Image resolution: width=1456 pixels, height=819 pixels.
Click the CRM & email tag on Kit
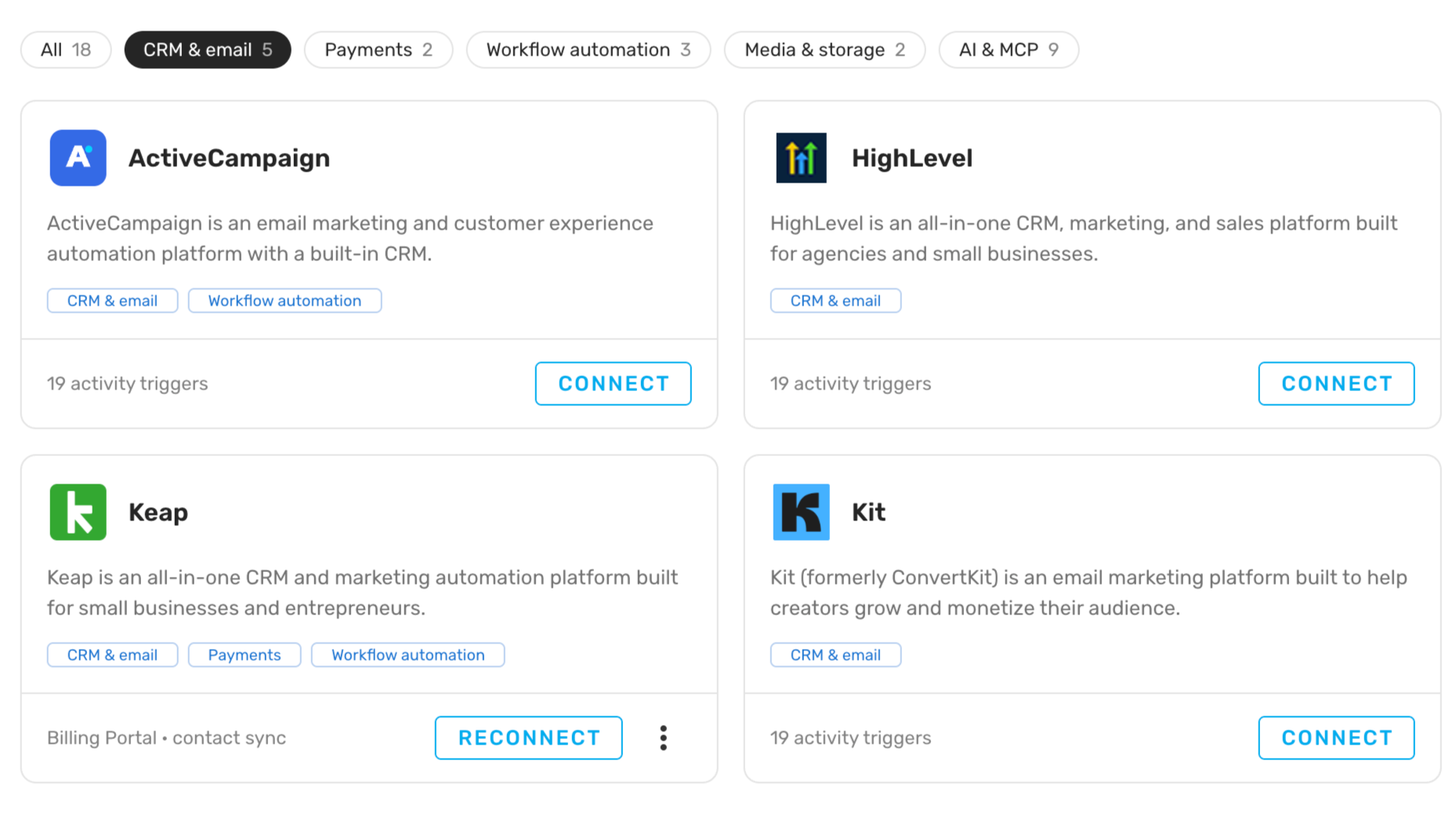tap(835, 655)
